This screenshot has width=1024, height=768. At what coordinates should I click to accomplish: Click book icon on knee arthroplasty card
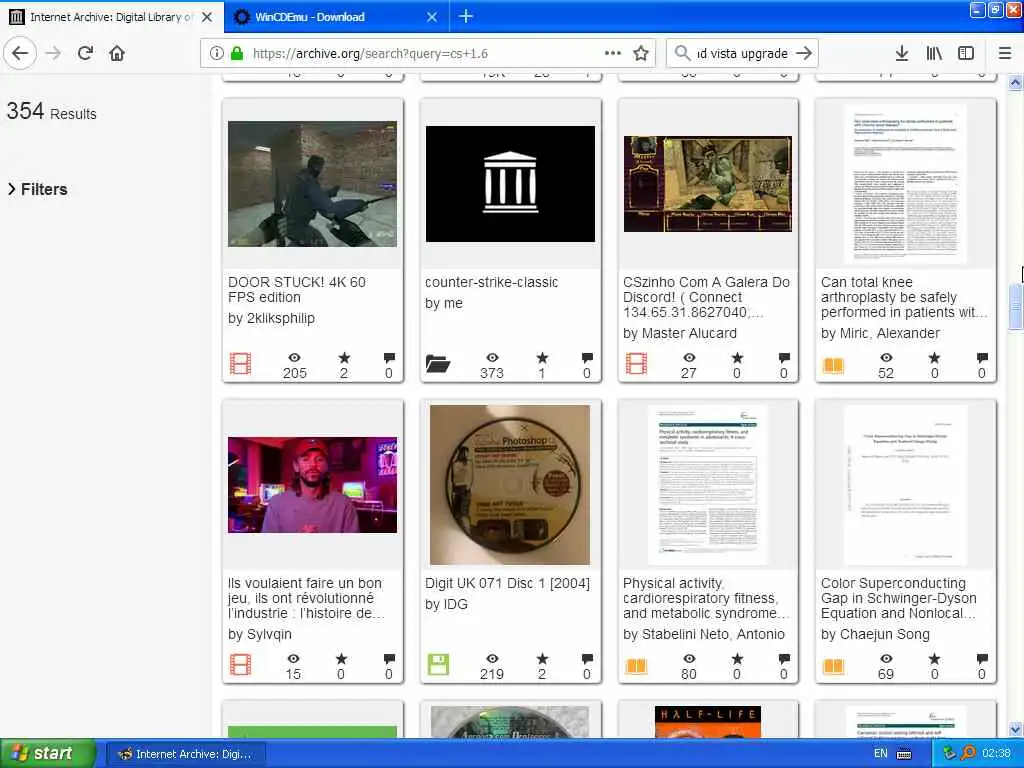[x=833, y=365]
